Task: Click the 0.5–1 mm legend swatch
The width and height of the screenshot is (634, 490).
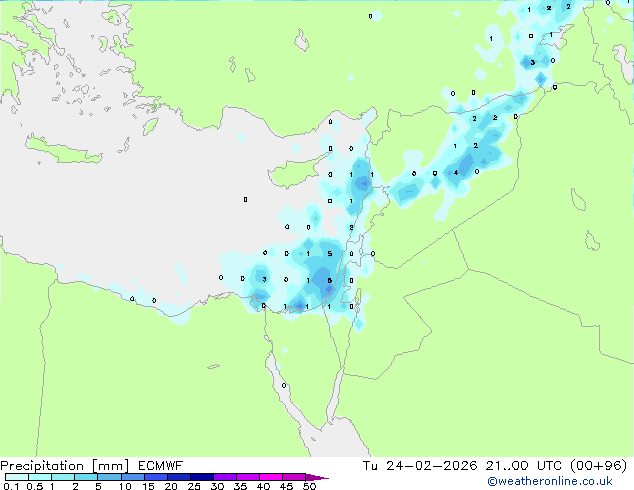Action: 40,477
